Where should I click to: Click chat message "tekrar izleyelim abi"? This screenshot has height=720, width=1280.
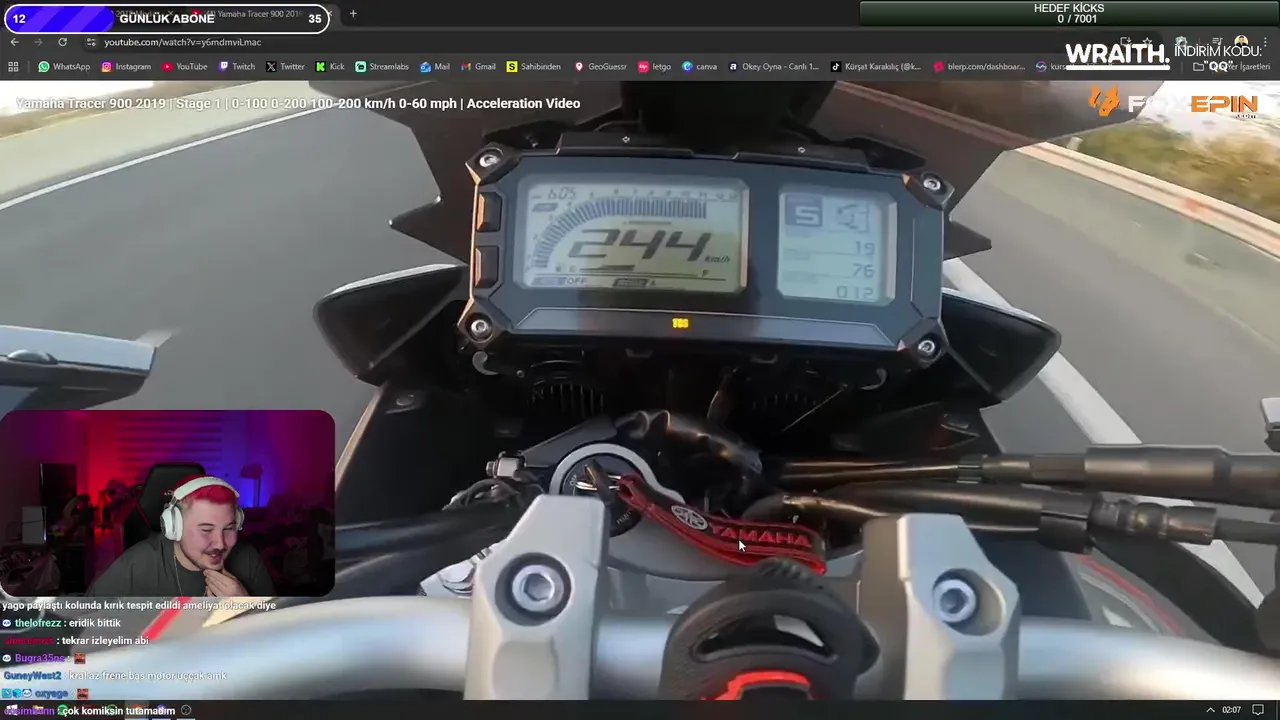coord(105,641)
